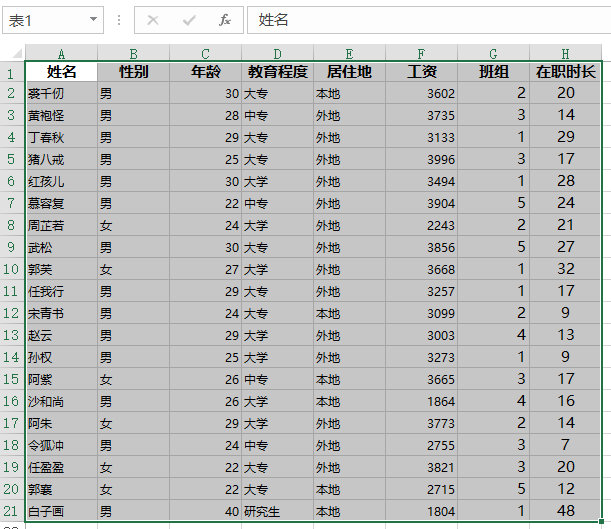Click the select-all corner triangle
611x529 pixels.
click(x=17, y=53)
